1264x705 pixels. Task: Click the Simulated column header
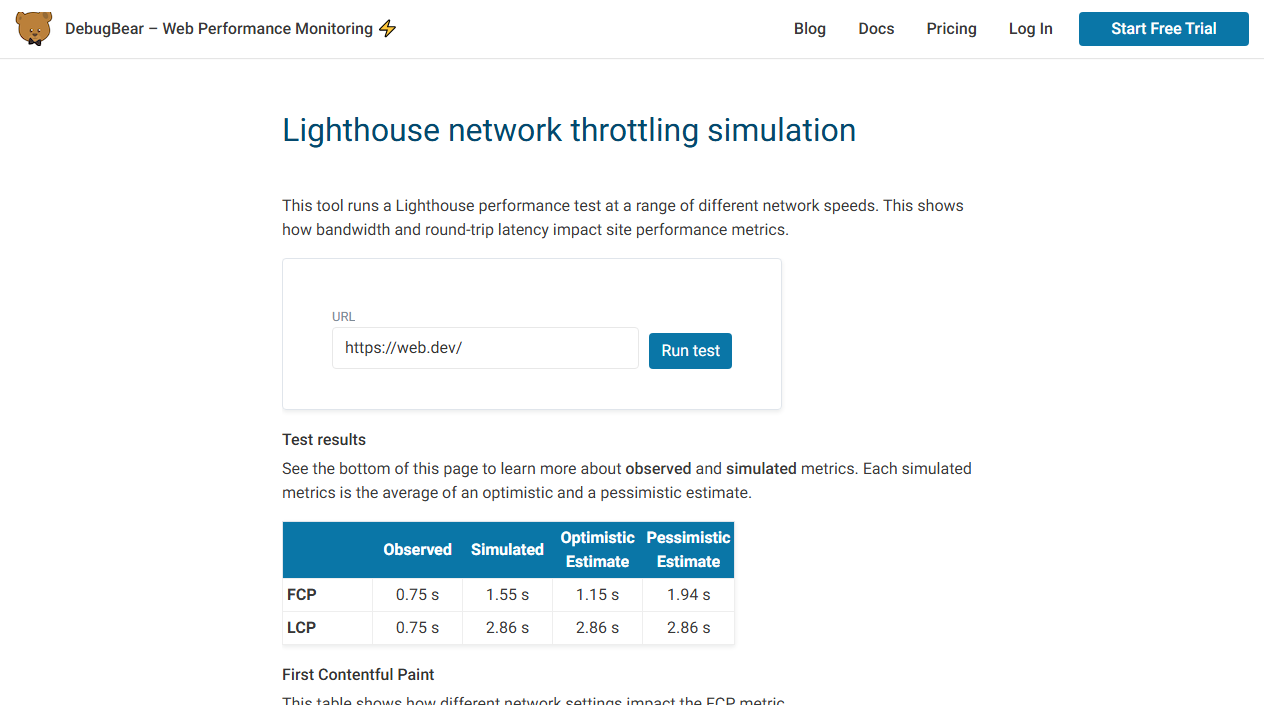(x=507, y=549)
